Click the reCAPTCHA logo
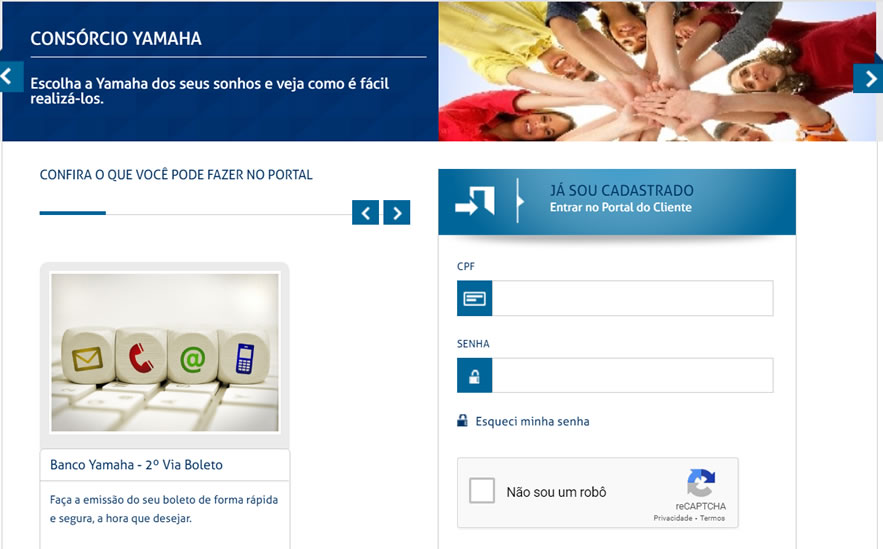Image resolution: width=883 pixels, height=549 pixels. pyautogui.click(x=701, y=483)
